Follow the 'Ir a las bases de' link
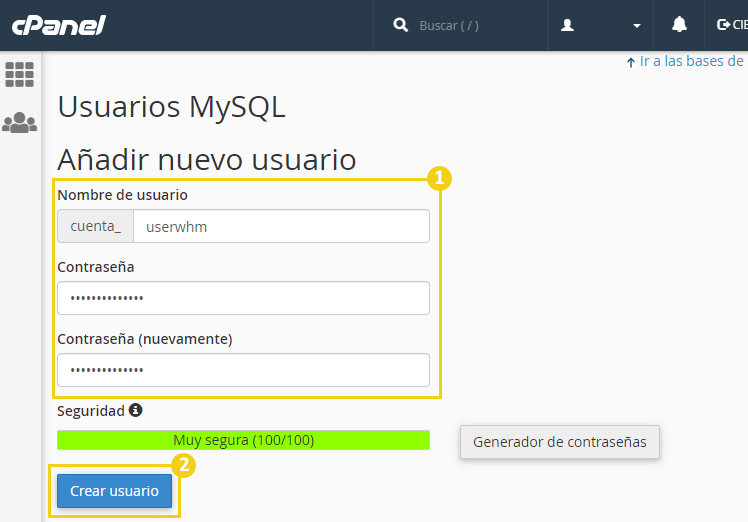The height and width of the screenshot is (522, 748). (691, 61)
